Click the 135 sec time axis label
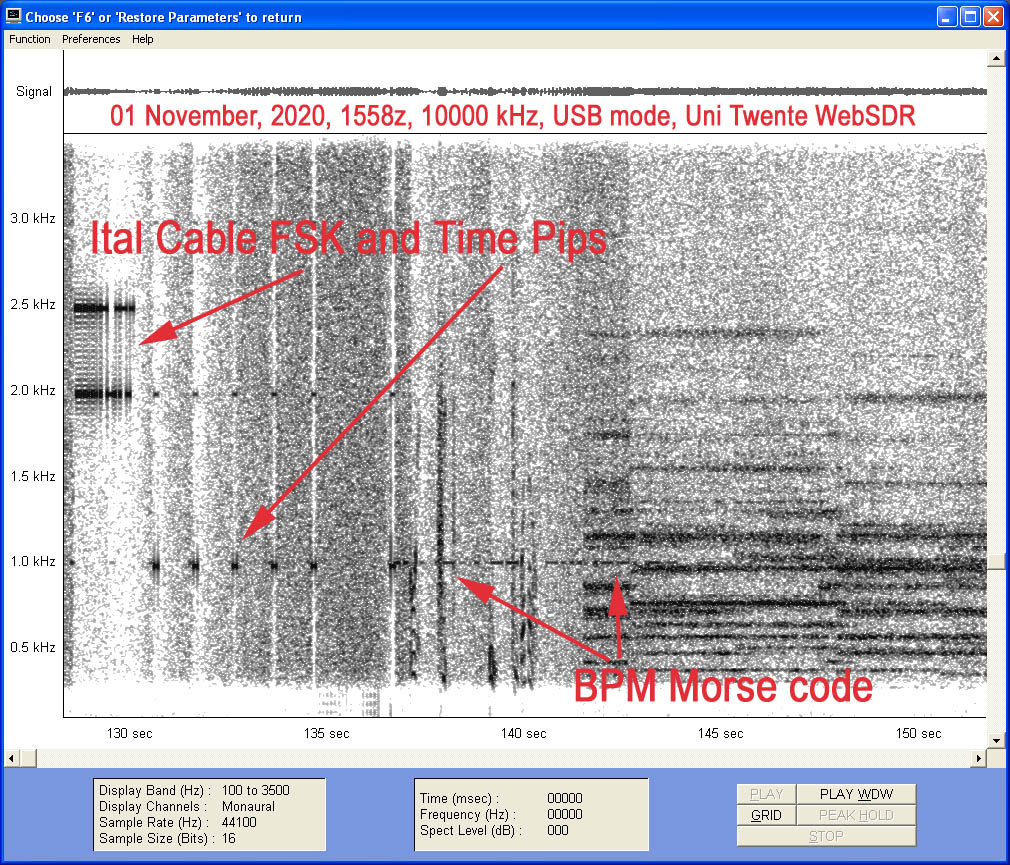Screen dimensions: 1010x865 (x=327, y=733)
